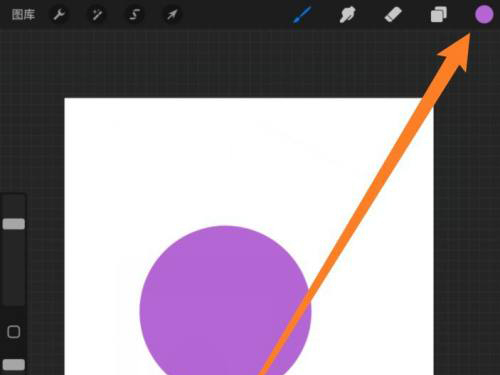Click sidebar gap between square button and opacity handle

point(14,349)
